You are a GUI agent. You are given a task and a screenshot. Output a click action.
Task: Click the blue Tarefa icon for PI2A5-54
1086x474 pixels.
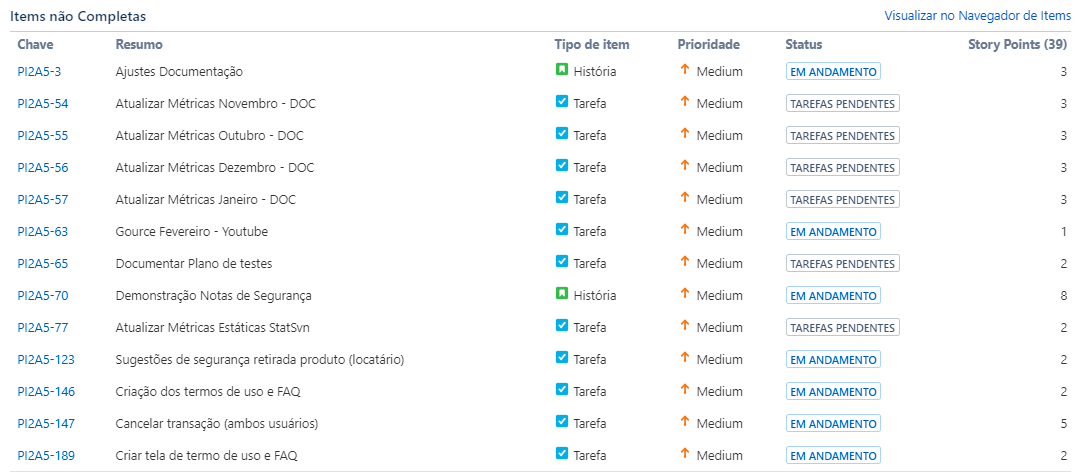tap(562, 101)
